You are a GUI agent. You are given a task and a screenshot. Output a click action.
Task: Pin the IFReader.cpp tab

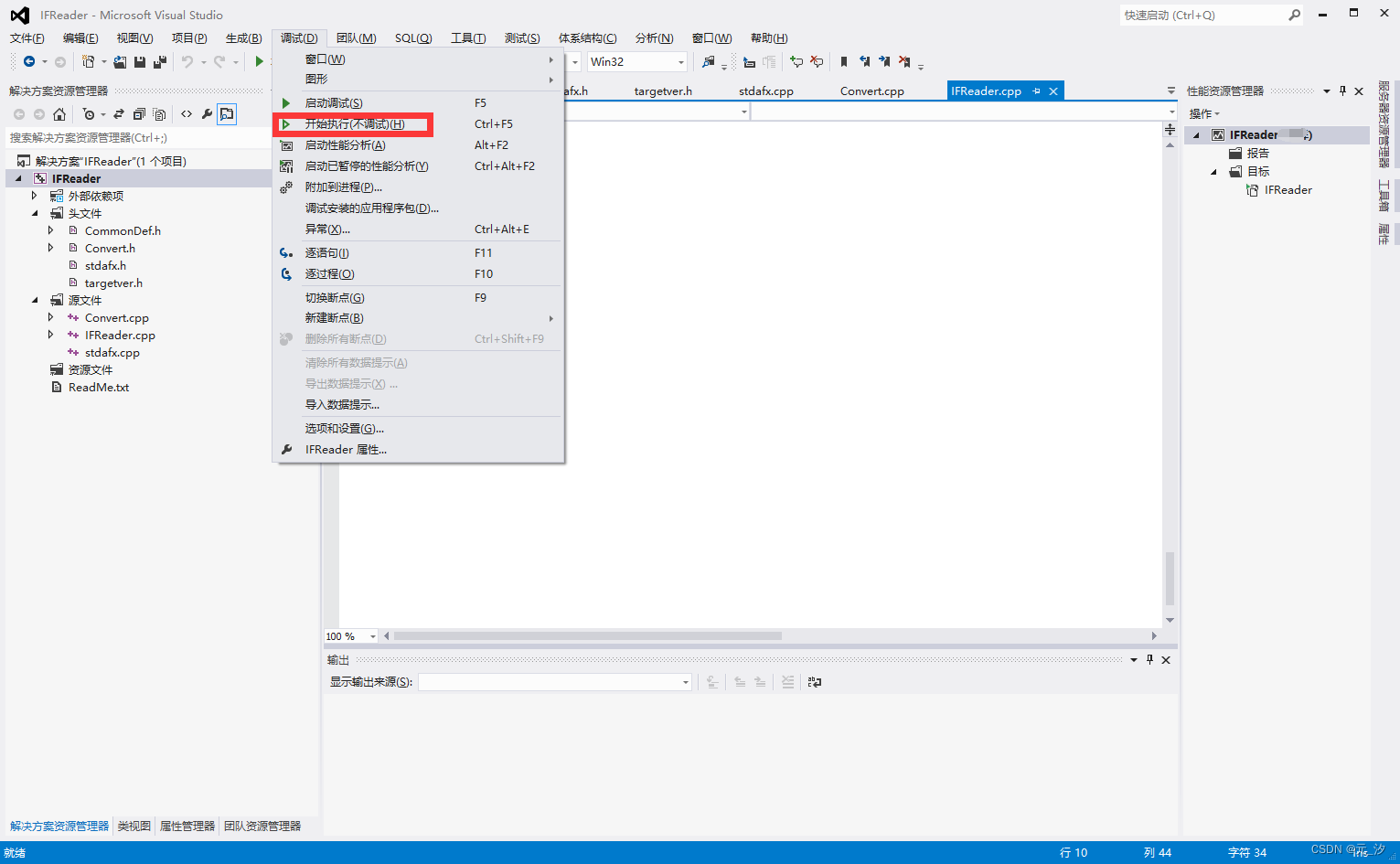(x=1037, y=91)
